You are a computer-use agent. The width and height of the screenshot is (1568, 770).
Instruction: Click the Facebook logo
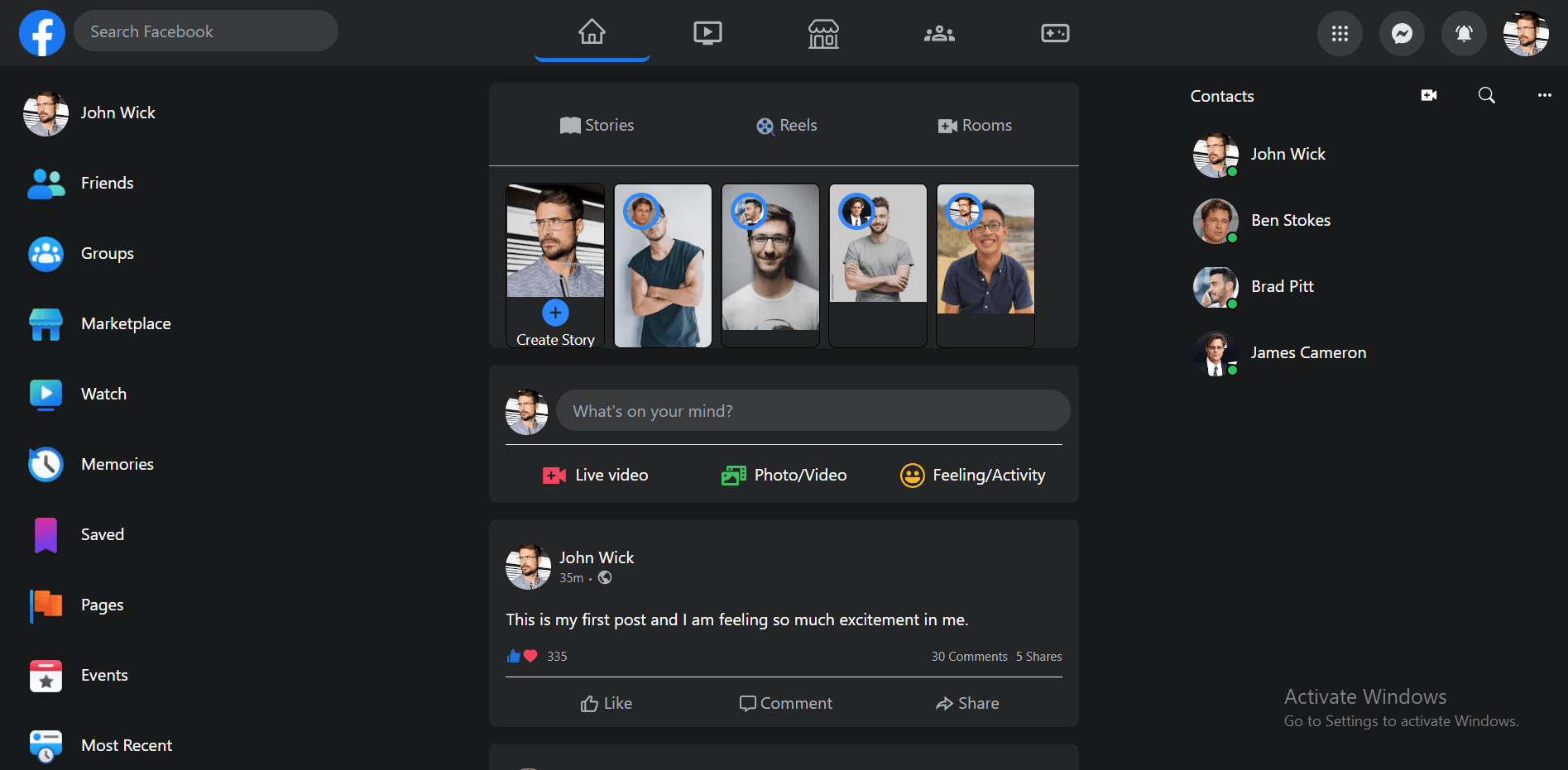click(42, 33)
